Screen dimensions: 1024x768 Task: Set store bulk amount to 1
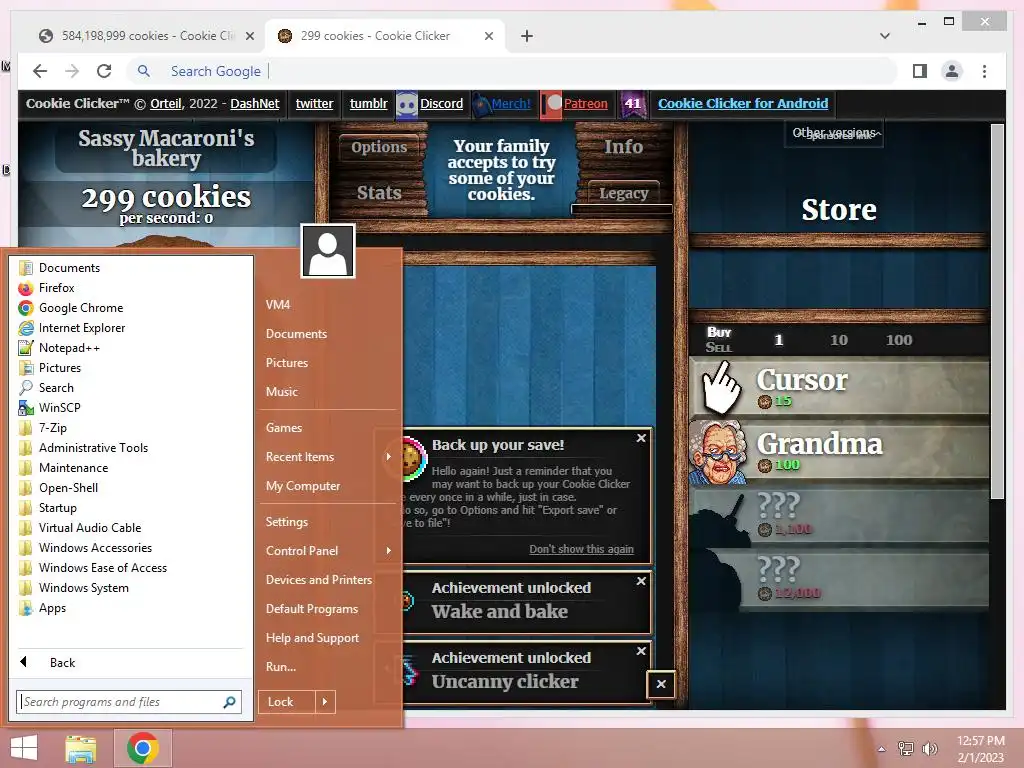pyautogui.click(x=778, y=340)
